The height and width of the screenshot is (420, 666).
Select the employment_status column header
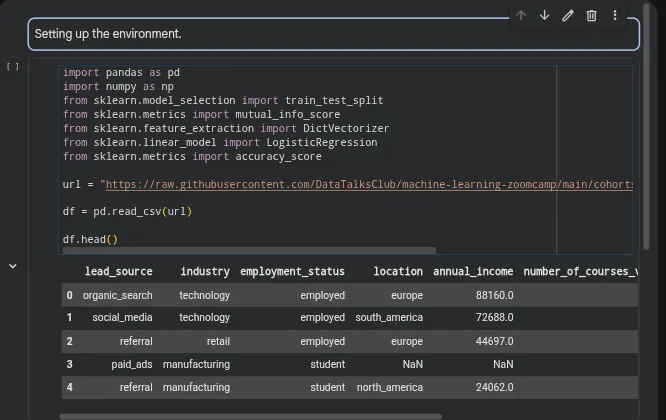[293, 271]
